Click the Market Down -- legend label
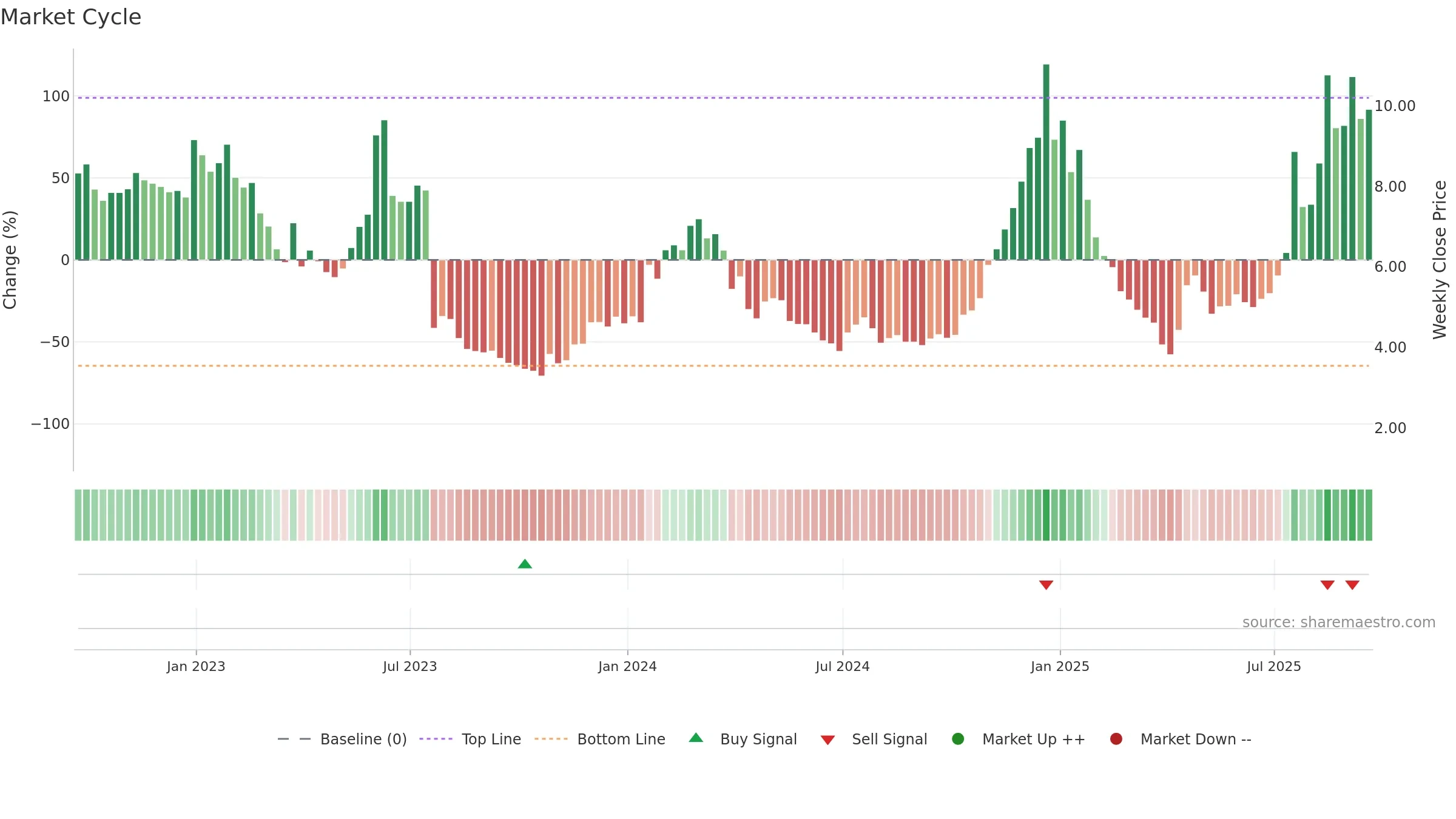Screen dimensions: 1456x819 tap(1196, 739)
